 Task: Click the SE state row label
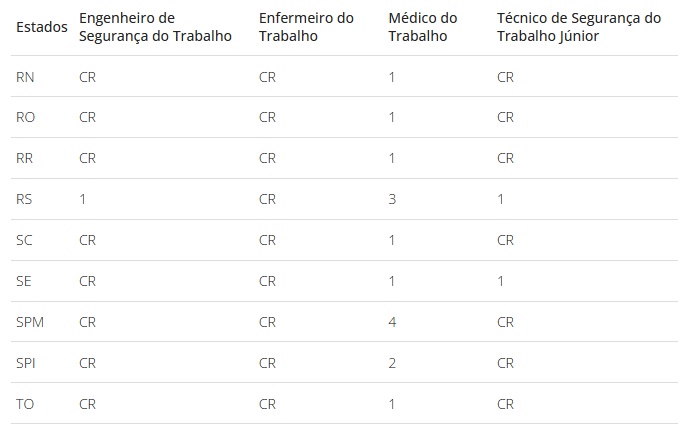point(23,281)
